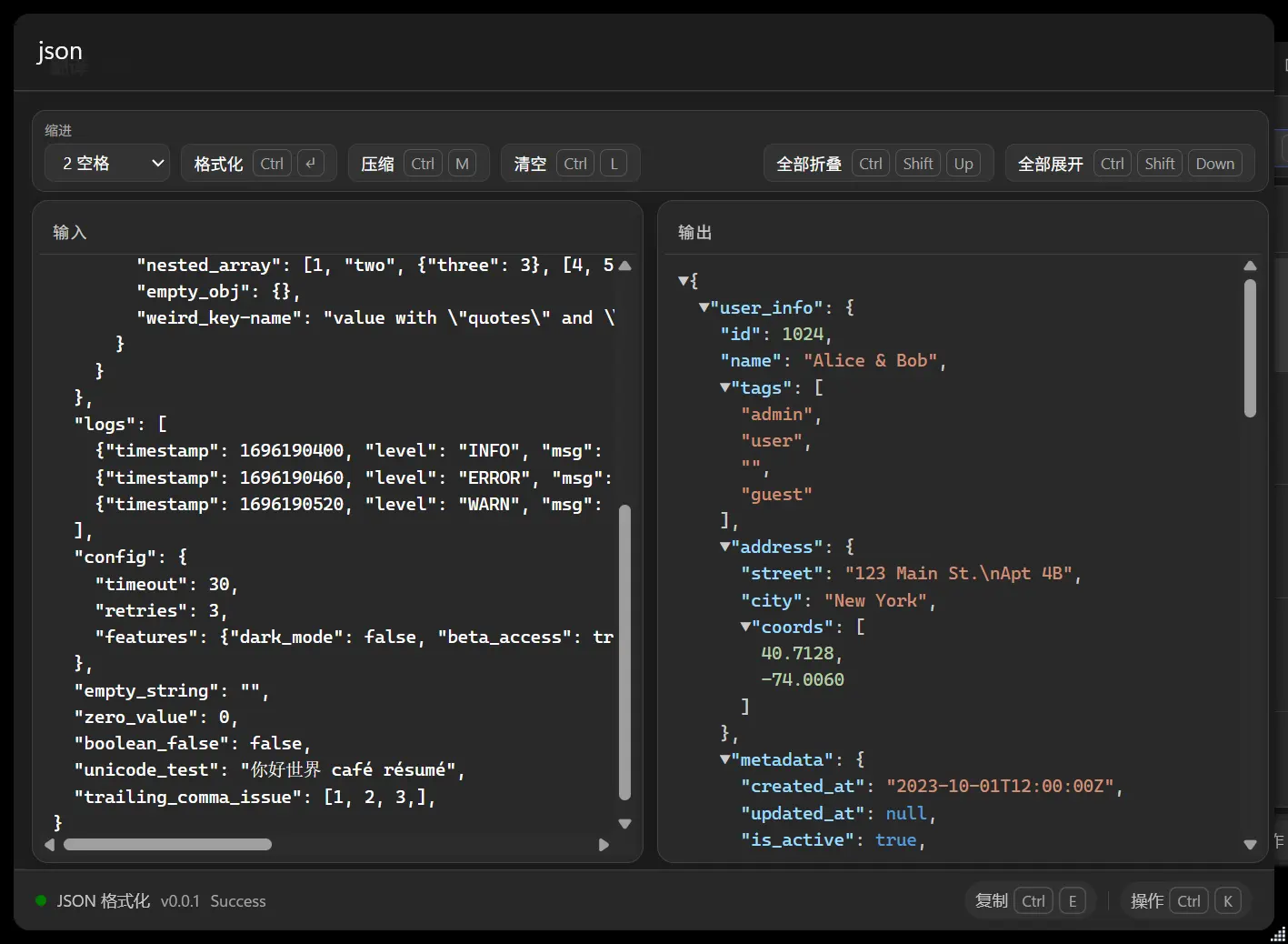
Task: Click the "unicode_test" line in input
Action: click(269, 770)
